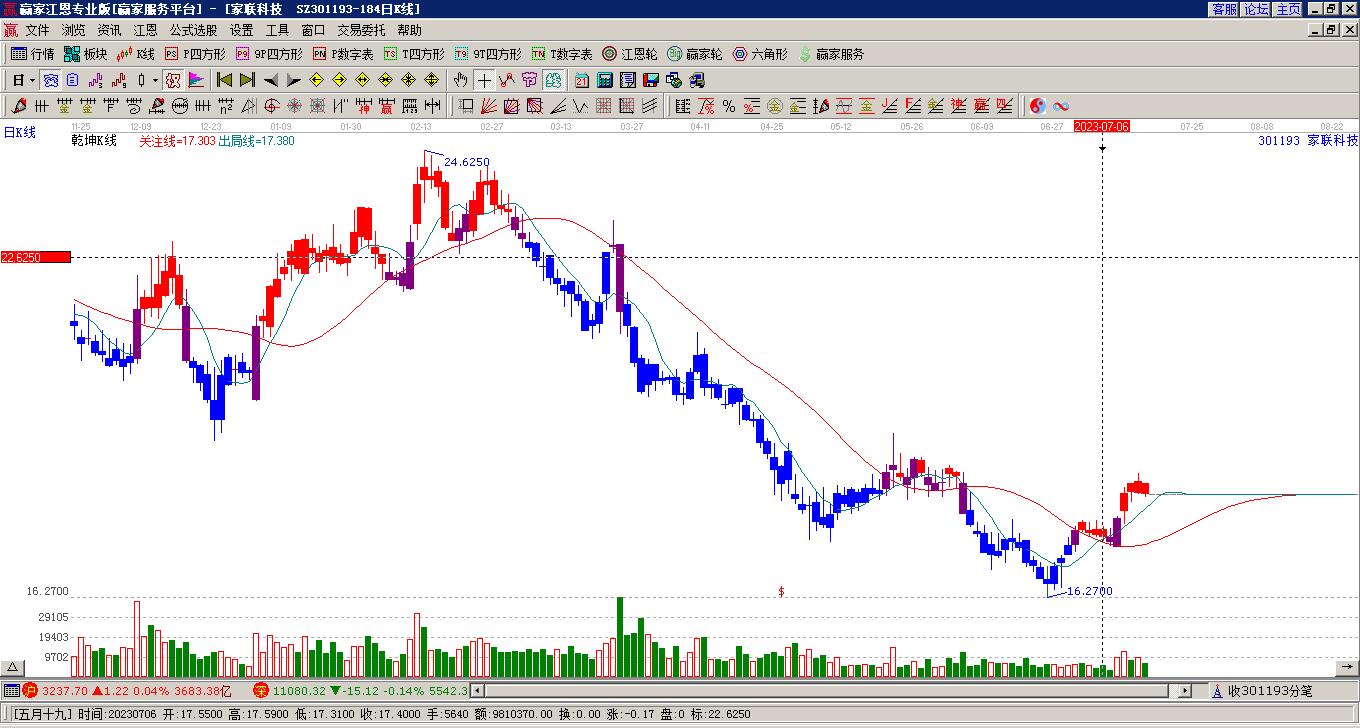Screen dimensions: 1360x728
Task: Launch the 江恩轮 Gann wheel
Action: coord(630,54)
